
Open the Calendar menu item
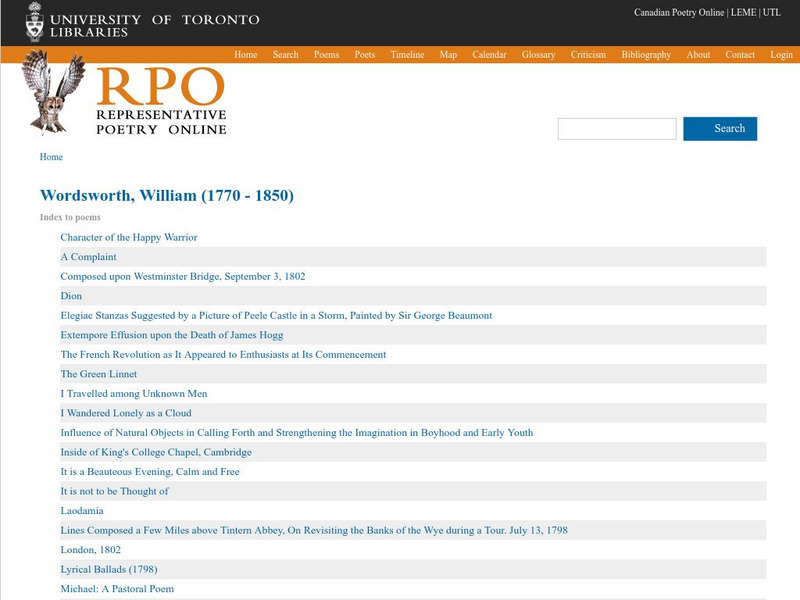click(489, 55)
